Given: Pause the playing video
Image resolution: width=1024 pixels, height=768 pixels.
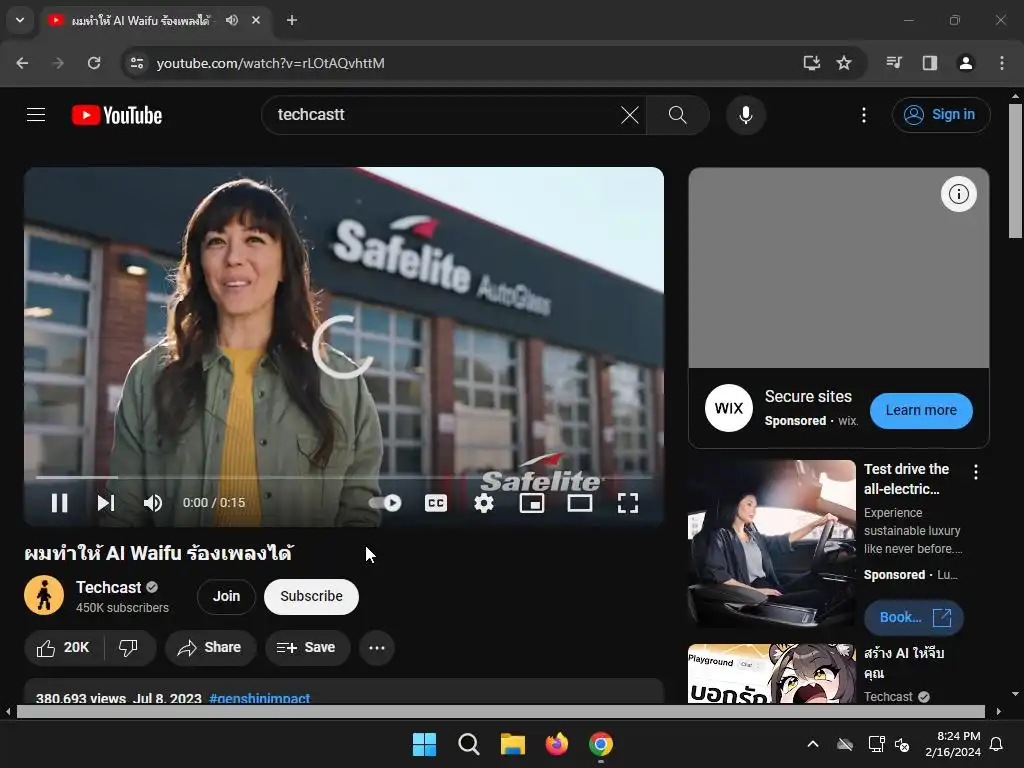Looking at the screenshot, I should (59, 503).
